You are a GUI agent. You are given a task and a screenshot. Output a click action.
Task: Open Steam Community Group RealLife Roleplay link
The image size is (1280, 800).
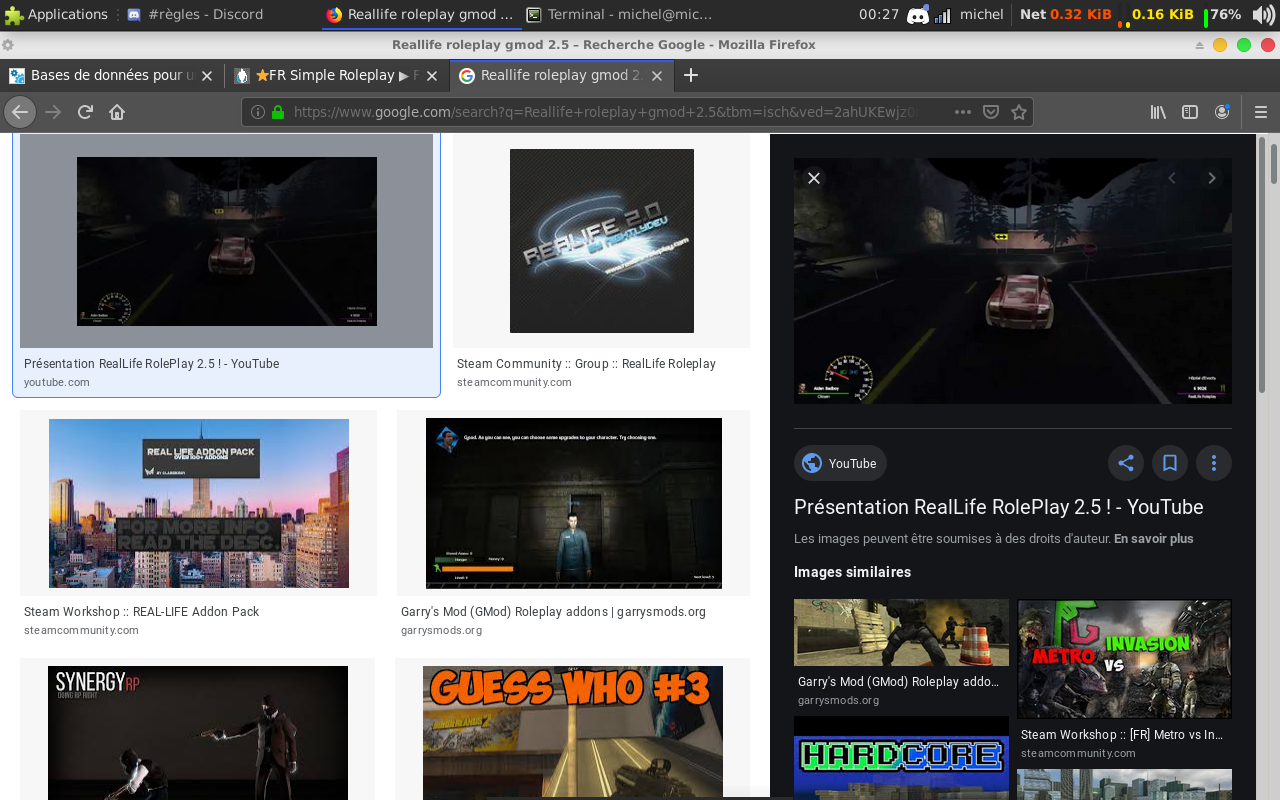point(586,364)
